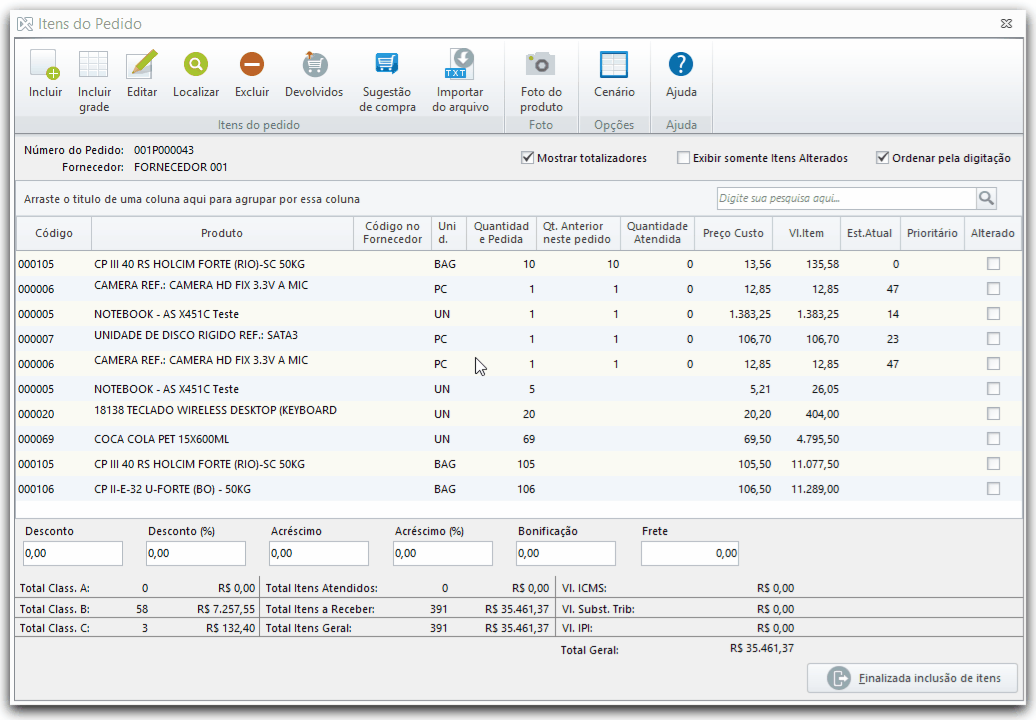Uncheck Mostrar totalizadores
The image size is (1036, 720).
pyautogui.click(x=527, y=158)
